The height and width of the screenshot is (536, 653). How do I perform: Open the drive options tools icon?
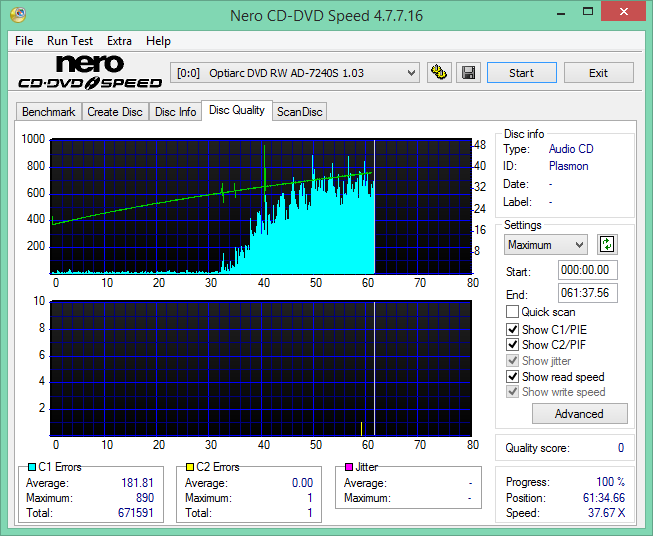[439, 73]
